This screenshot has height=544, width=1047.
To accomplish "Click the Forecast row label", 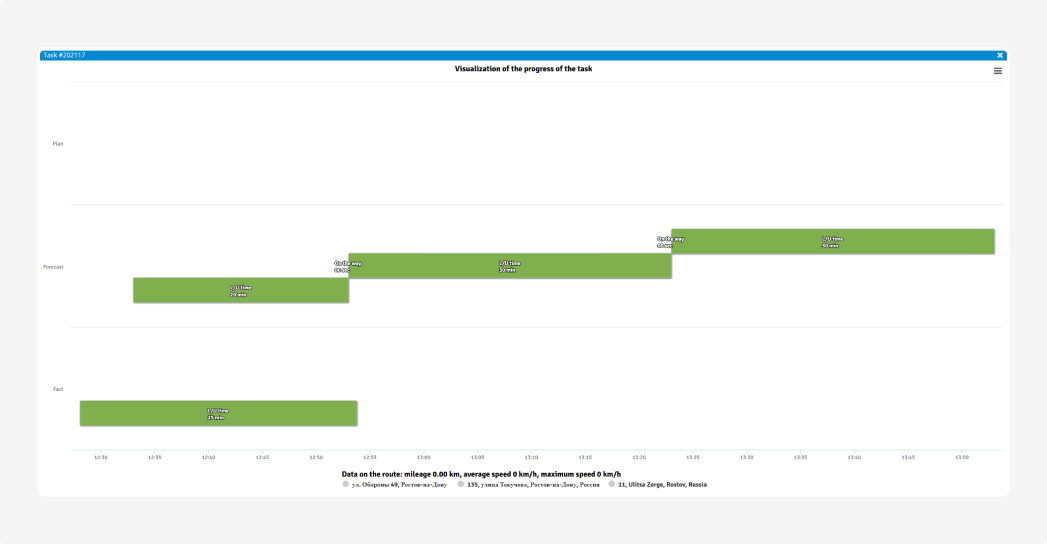I will pyautogui.click(x=54, y=267).
